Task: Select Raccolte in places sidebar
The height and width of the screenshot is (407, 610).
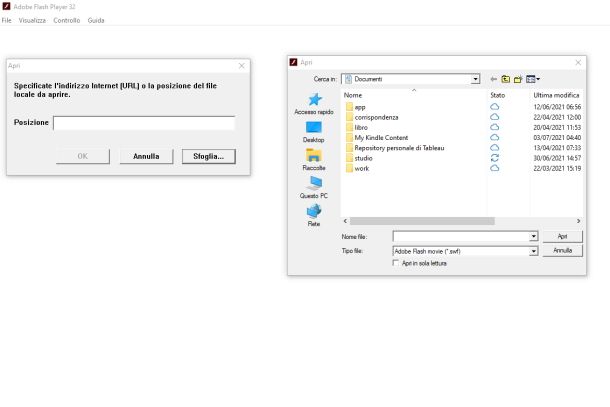Action: [x=314, y=160]
